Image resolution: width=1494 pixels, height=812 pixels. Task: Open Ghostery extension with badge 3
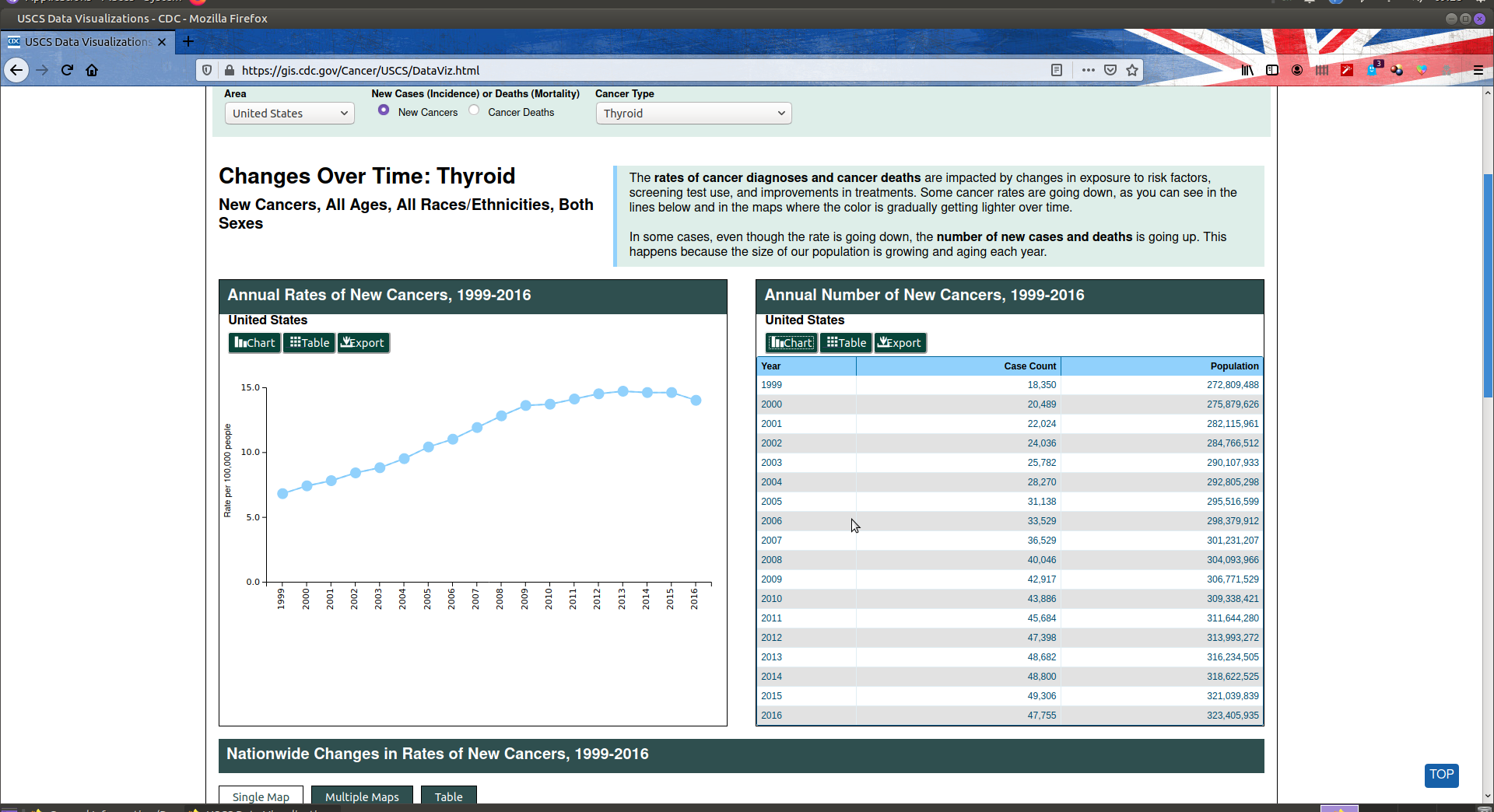(x=1373, y=68)
